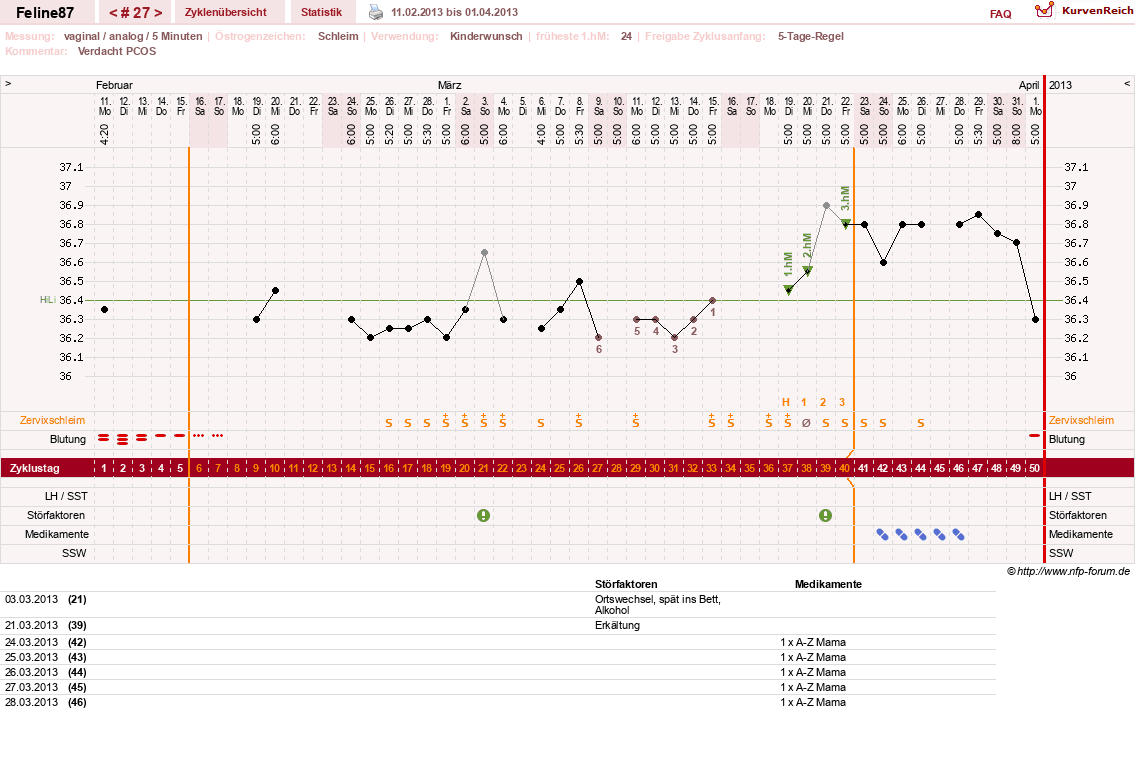Screen dimensions: 1135x757
Task: Click the bleeding mark on cycle day 50
Action: [x=1034, y=436]
